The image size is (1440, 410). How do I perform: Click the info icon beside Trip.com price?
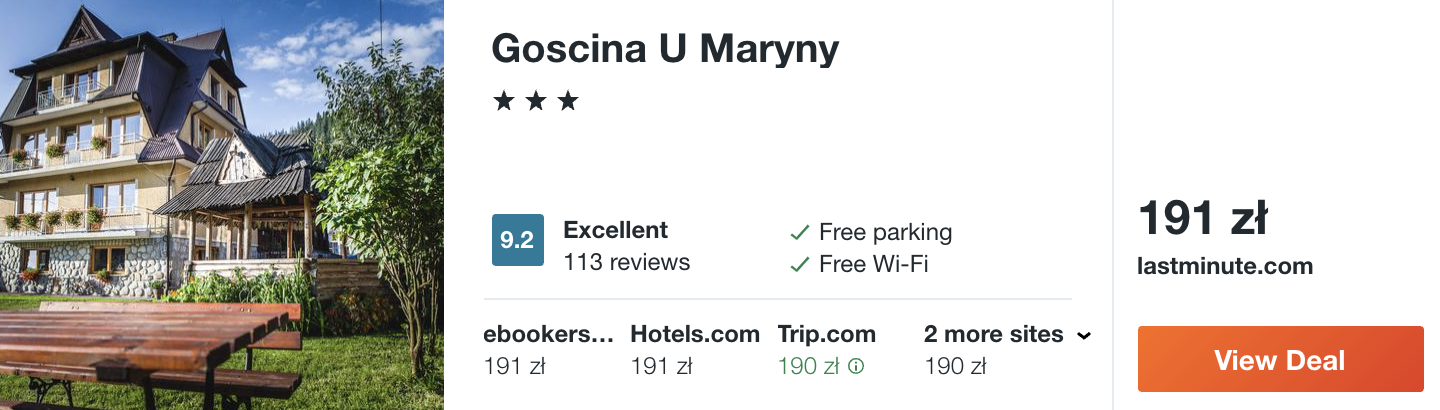pos(856,367)
